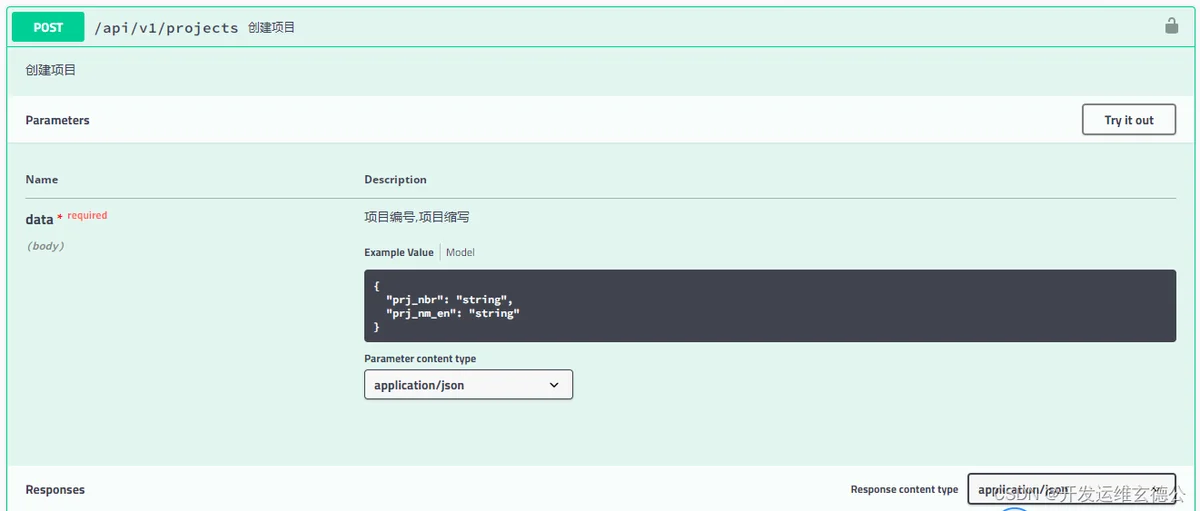Select the Example Value tab

pos(399,252)
